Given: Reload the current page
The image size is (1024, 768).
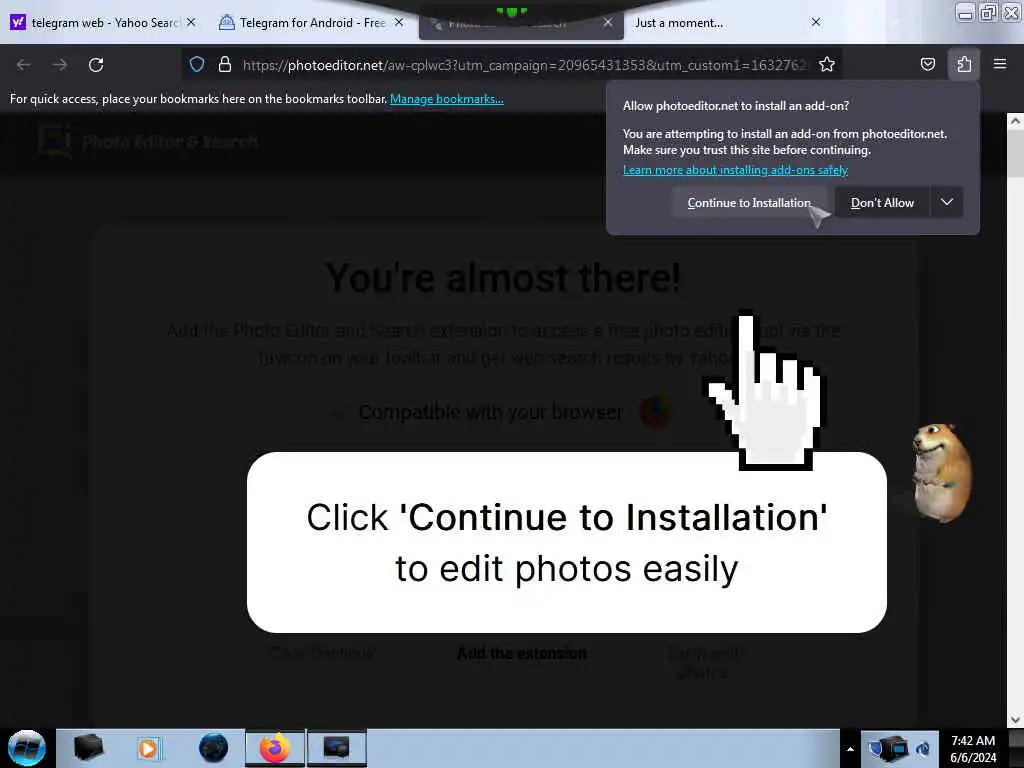Looking at the screenshot, I should click(x=96, y=65).
